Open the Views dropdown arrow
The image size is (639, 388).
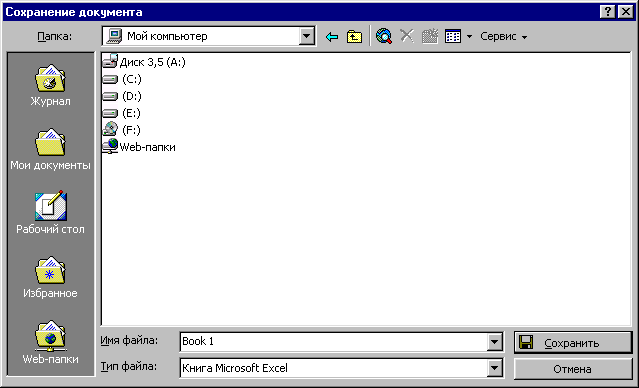tap(469, 37)
